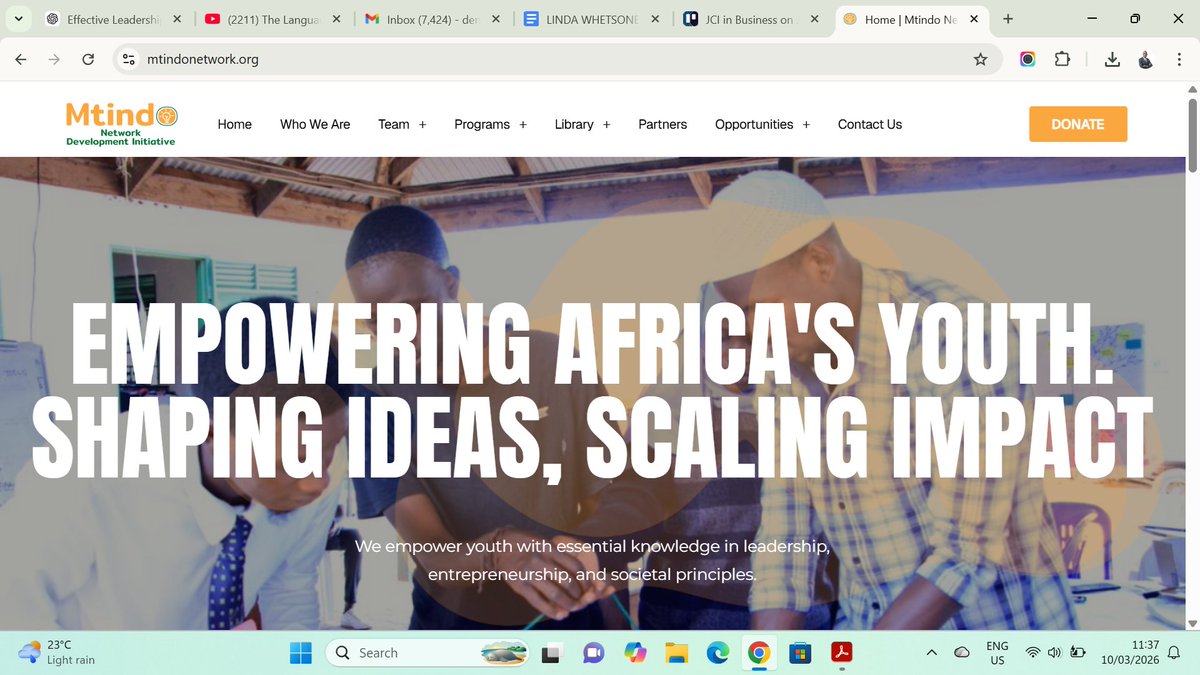Expand hidden icons chevron in system tray

click(x=931, y=652)
